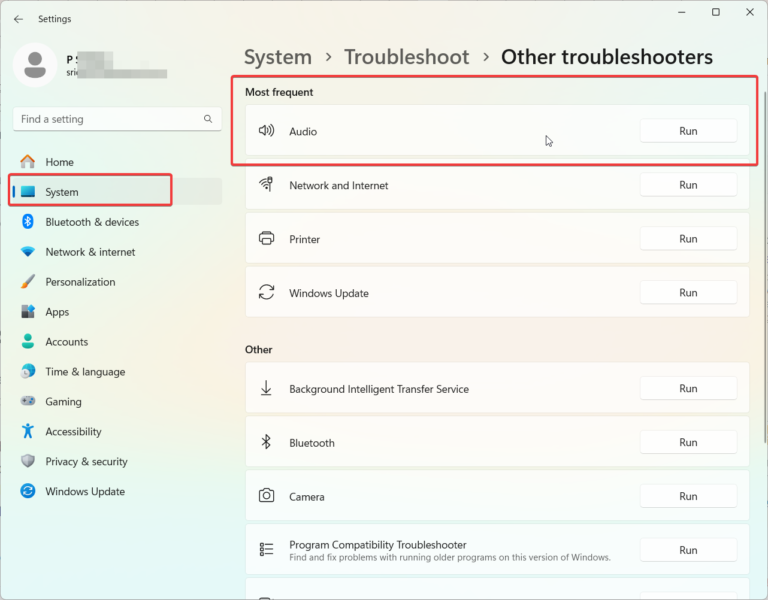The width and height of the screenshot is (768, 600).
Task: Run the Network and Internet troubleshooter
Action: click(x=688, y=185)
